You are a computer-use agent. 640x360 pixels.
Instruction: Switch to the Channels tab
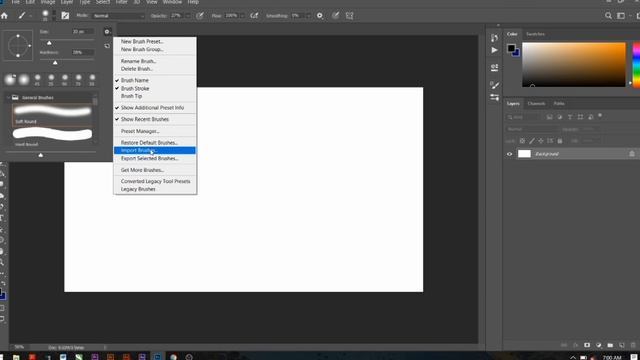click(536, 103)
